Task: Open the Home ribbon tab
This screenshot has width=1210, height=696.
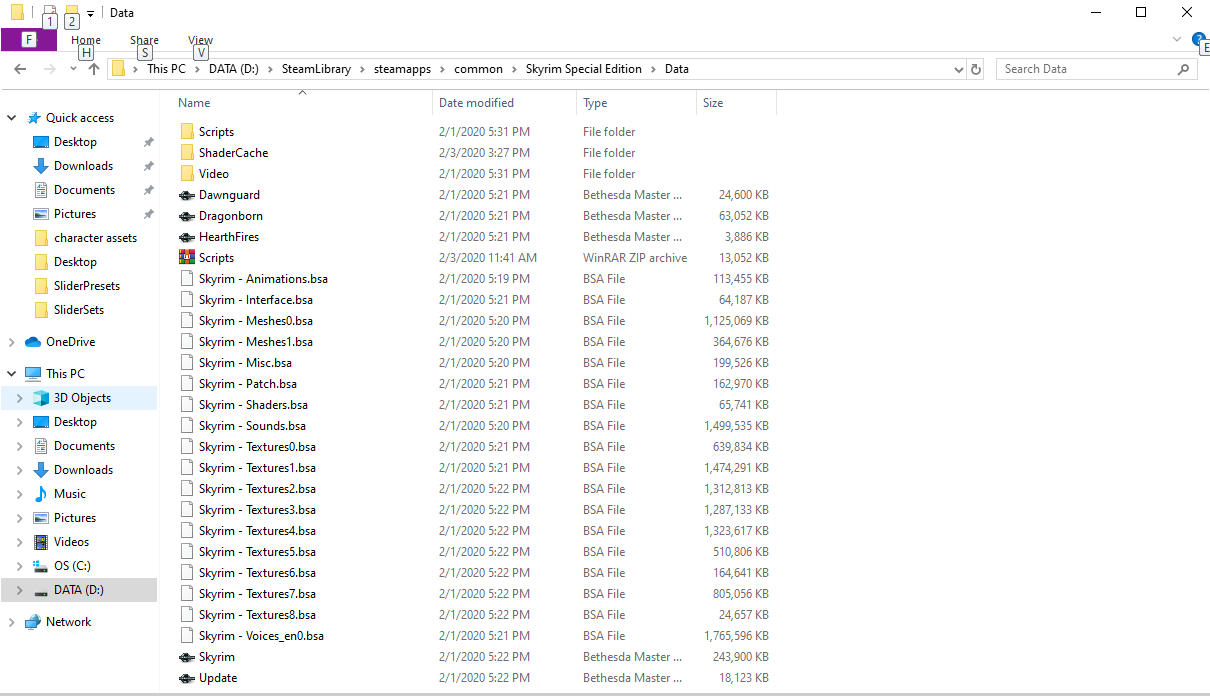Action: (86, 40)
